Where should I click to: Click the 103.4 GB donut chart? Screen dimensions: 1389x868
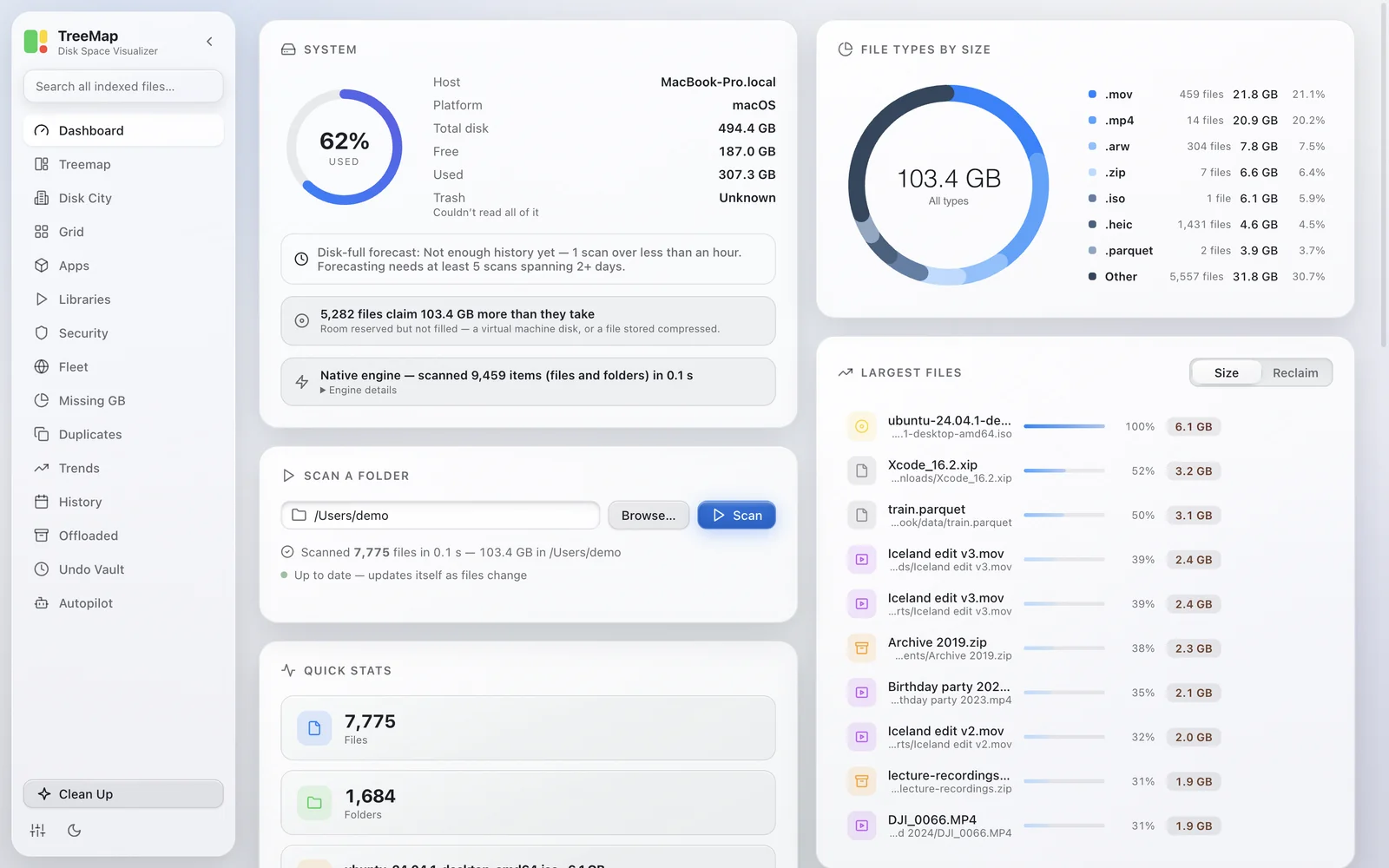click(948, 185)
